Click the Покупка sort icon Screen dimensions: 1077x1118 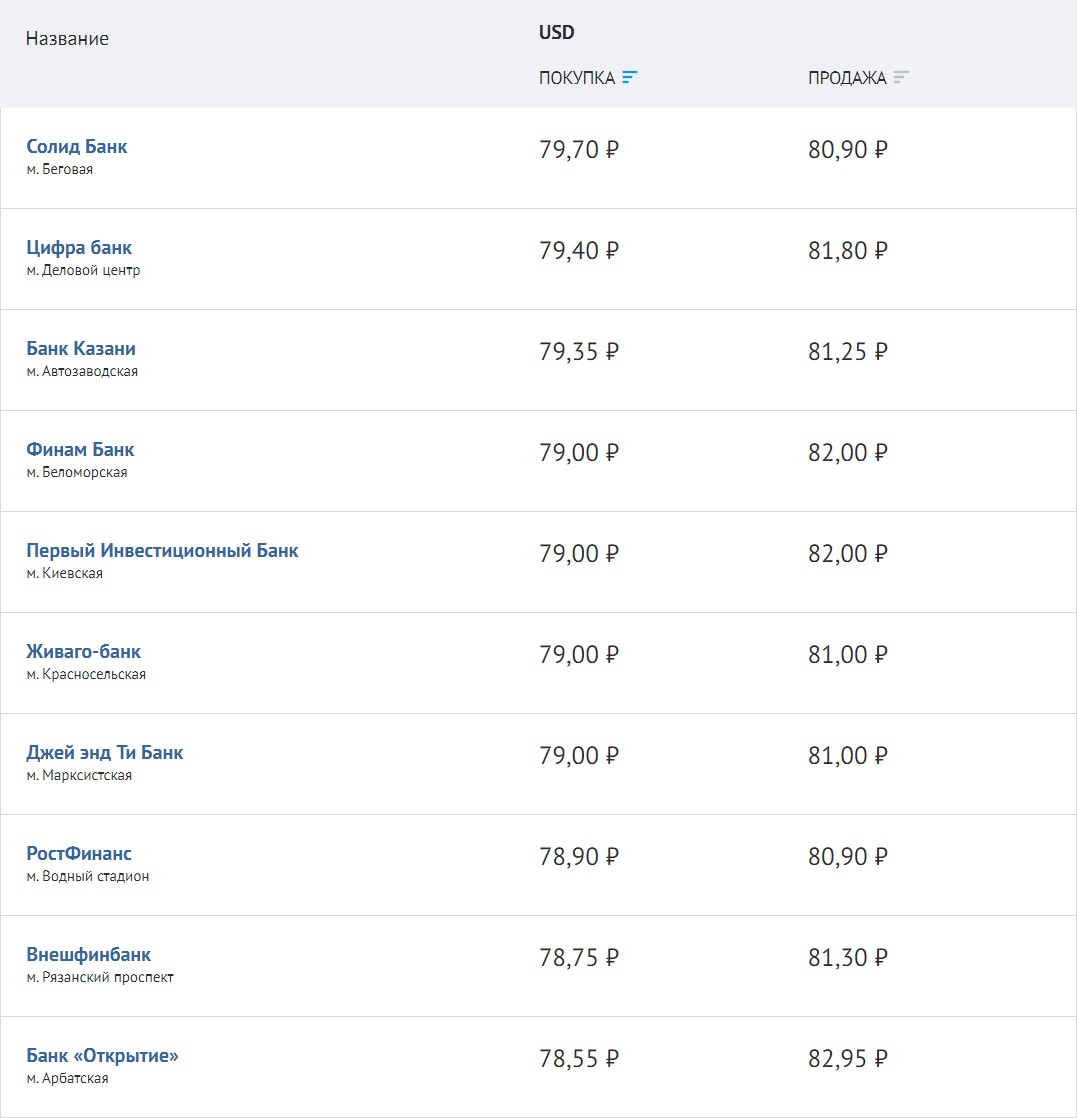(629, 78)
